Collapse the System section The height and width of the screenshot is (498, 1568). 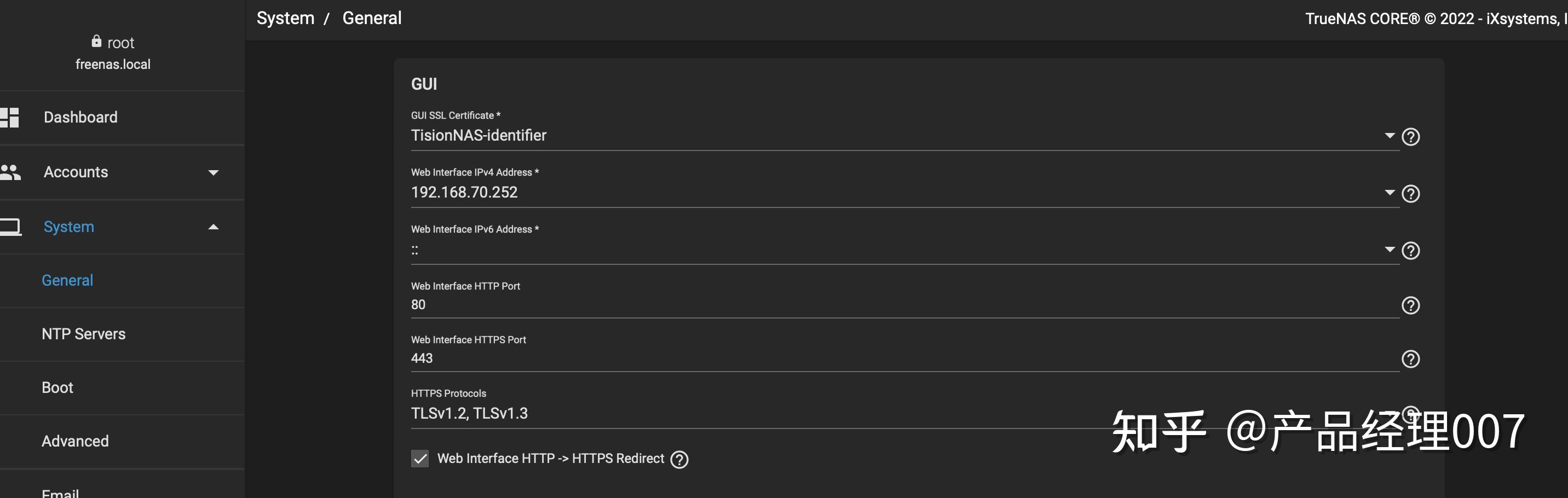click(213, 227)
